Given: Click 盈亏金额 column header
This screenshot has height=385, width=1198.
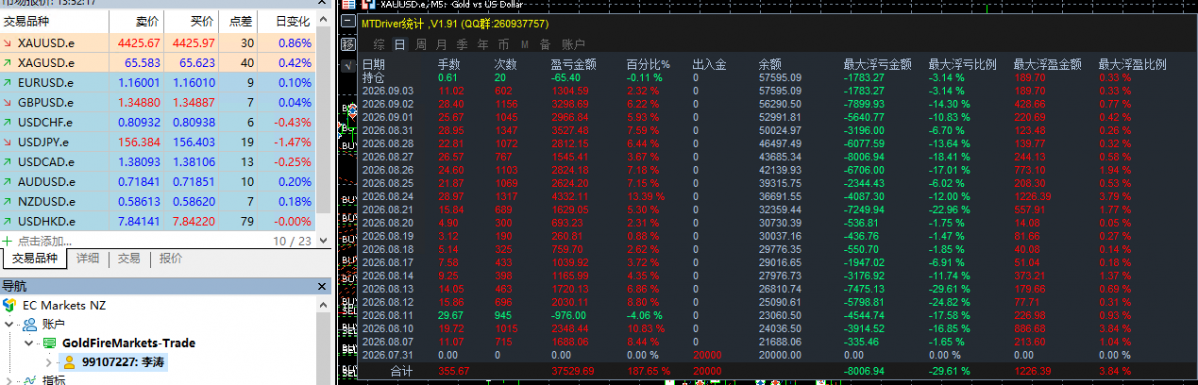Looking at the screenshot, I should coord(574,65).
